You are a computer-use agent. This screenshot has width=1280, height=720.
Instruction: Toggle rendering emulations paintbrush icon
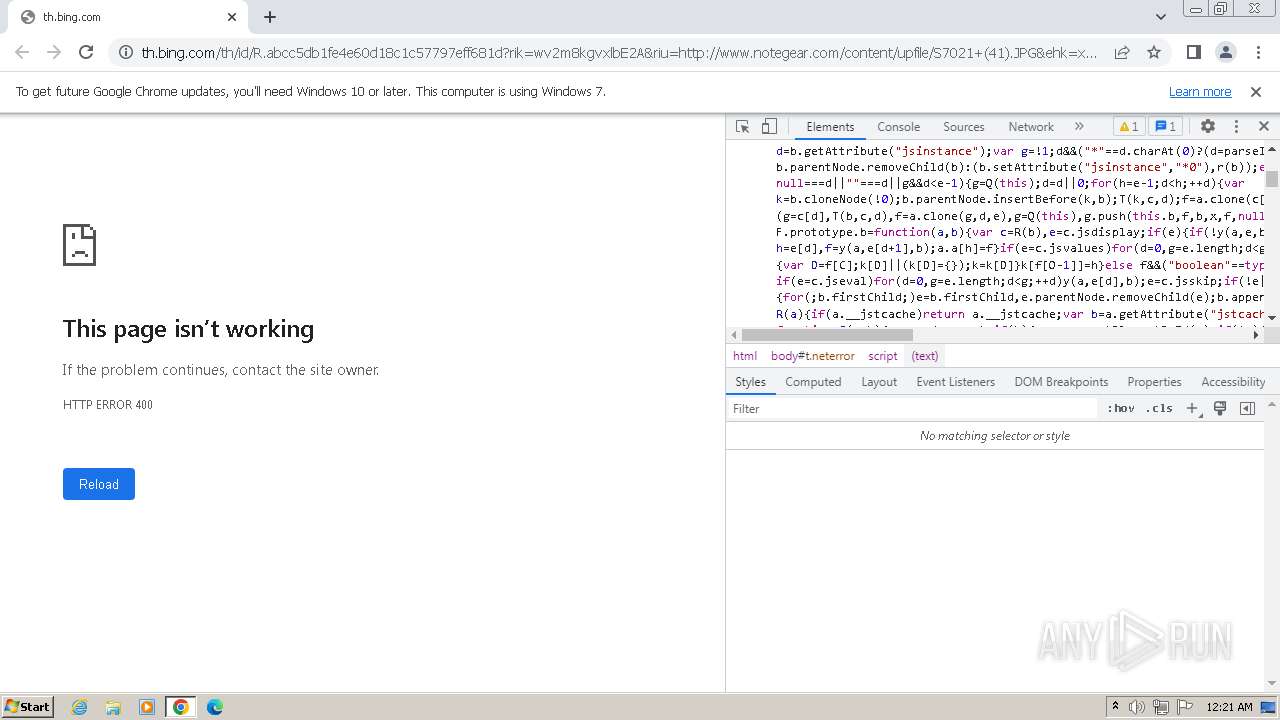[x=1220, y=409]
